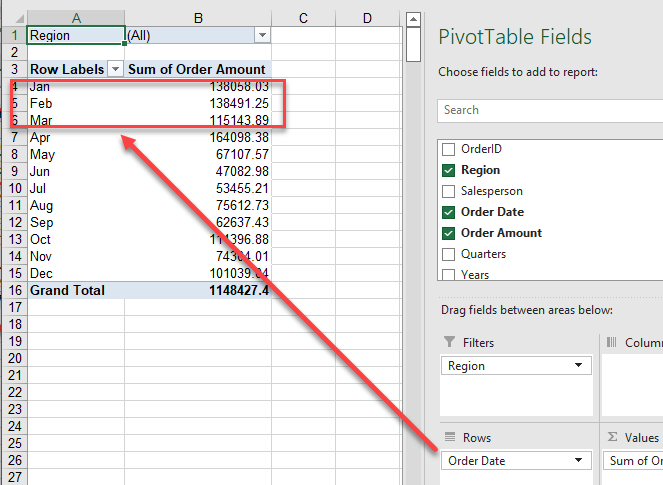The width and height of the screenshot is (663, 485).
Task: Click the select-all corner of the worksheet
Action: (13, 17)
